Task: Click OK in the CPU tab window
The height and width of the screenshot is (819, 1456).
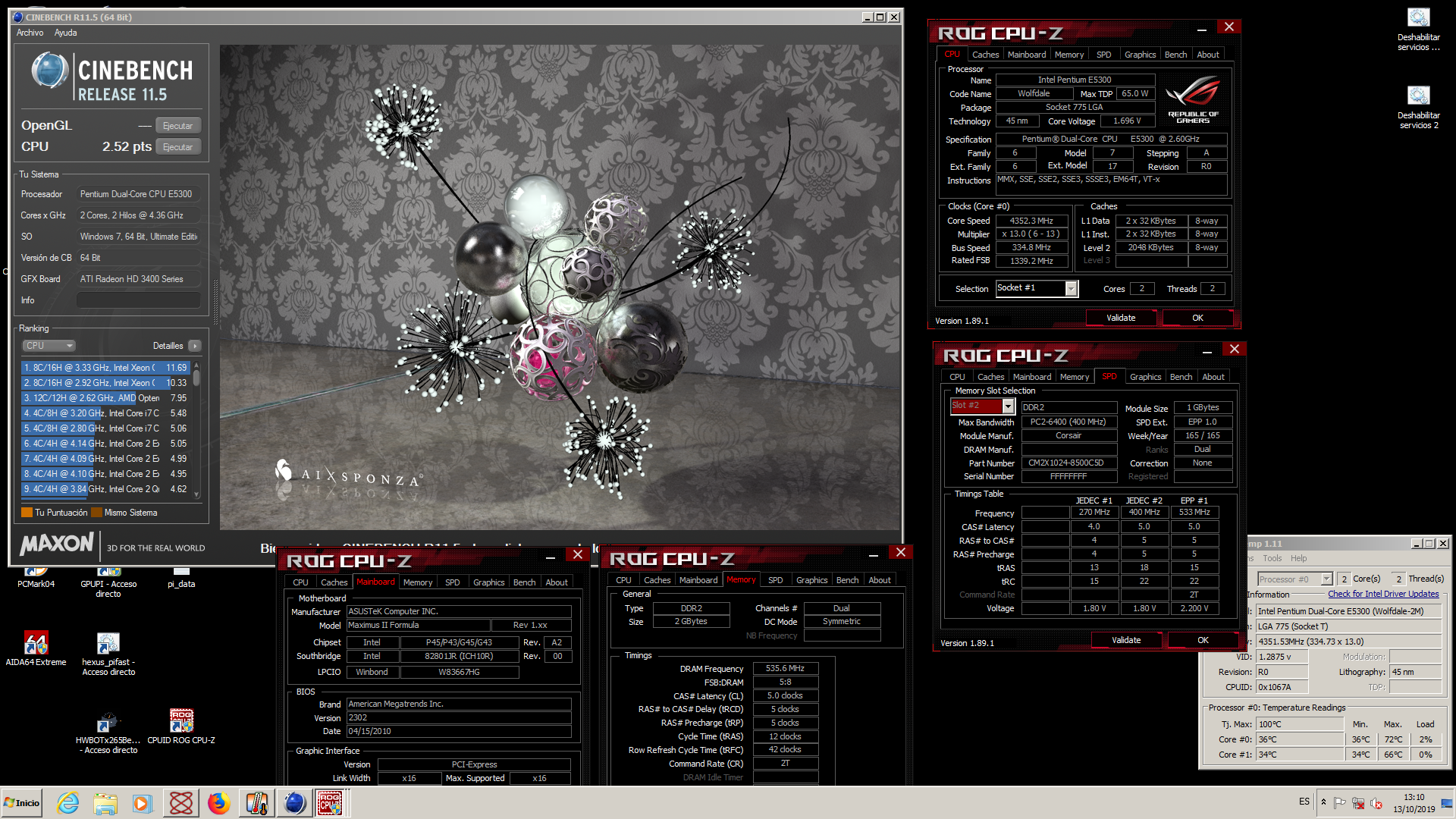Action: 1197,318
